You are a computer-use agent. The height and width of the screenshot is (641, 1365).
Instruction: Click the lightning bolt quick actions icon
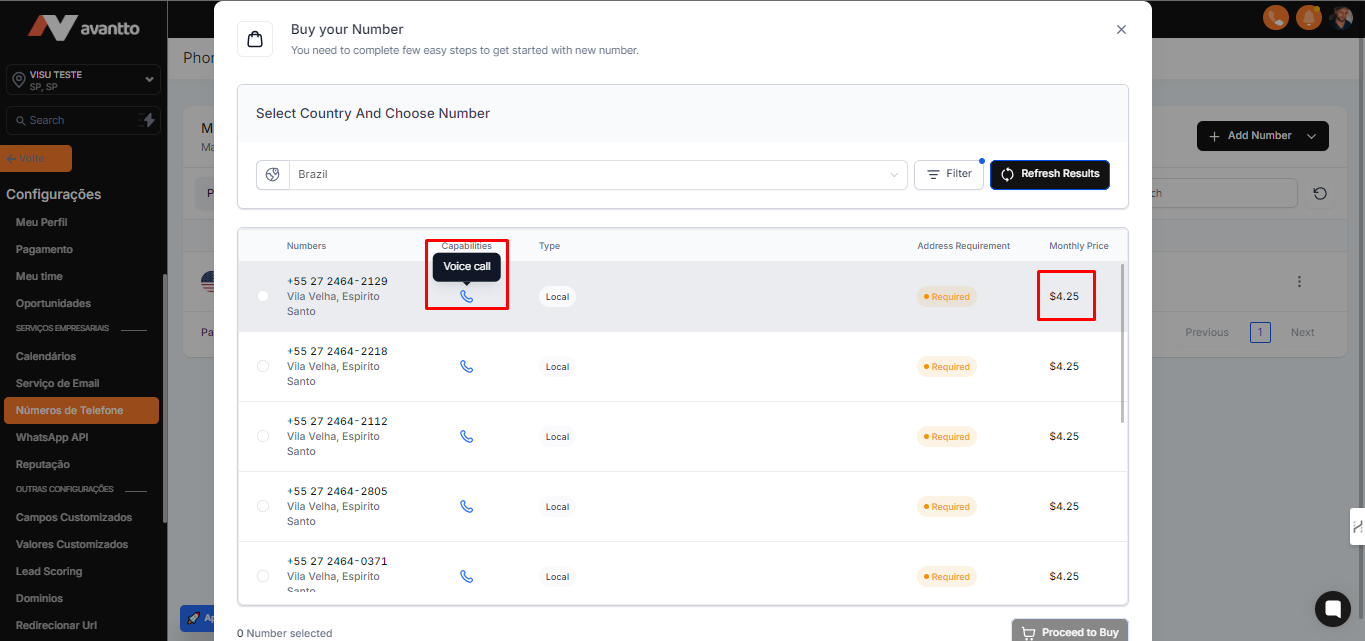coord(148,120)
